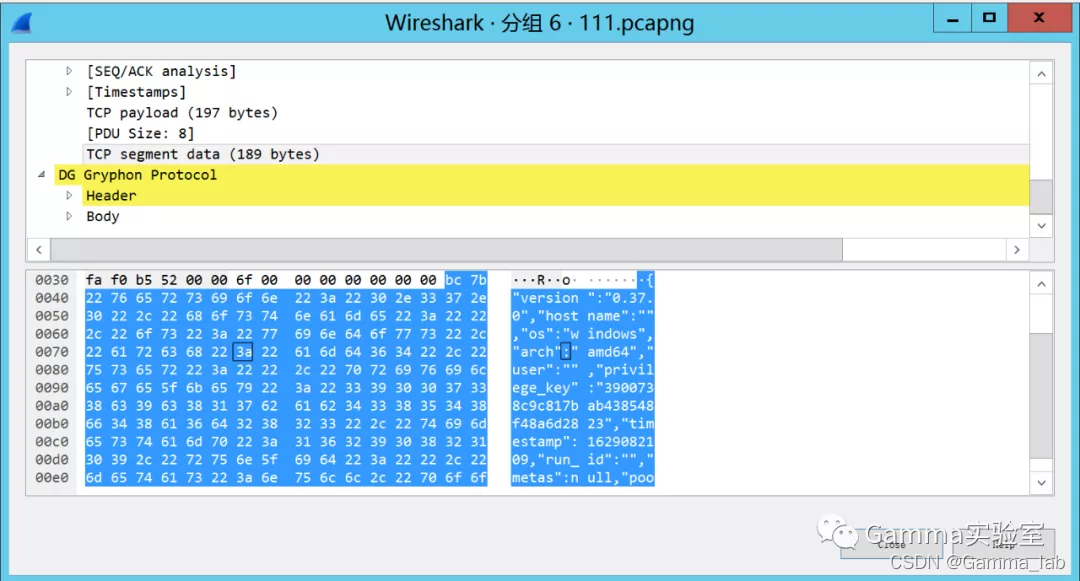Click hex byte bc at offset 0030
The image size is (1080, 581).
(453, 280)
